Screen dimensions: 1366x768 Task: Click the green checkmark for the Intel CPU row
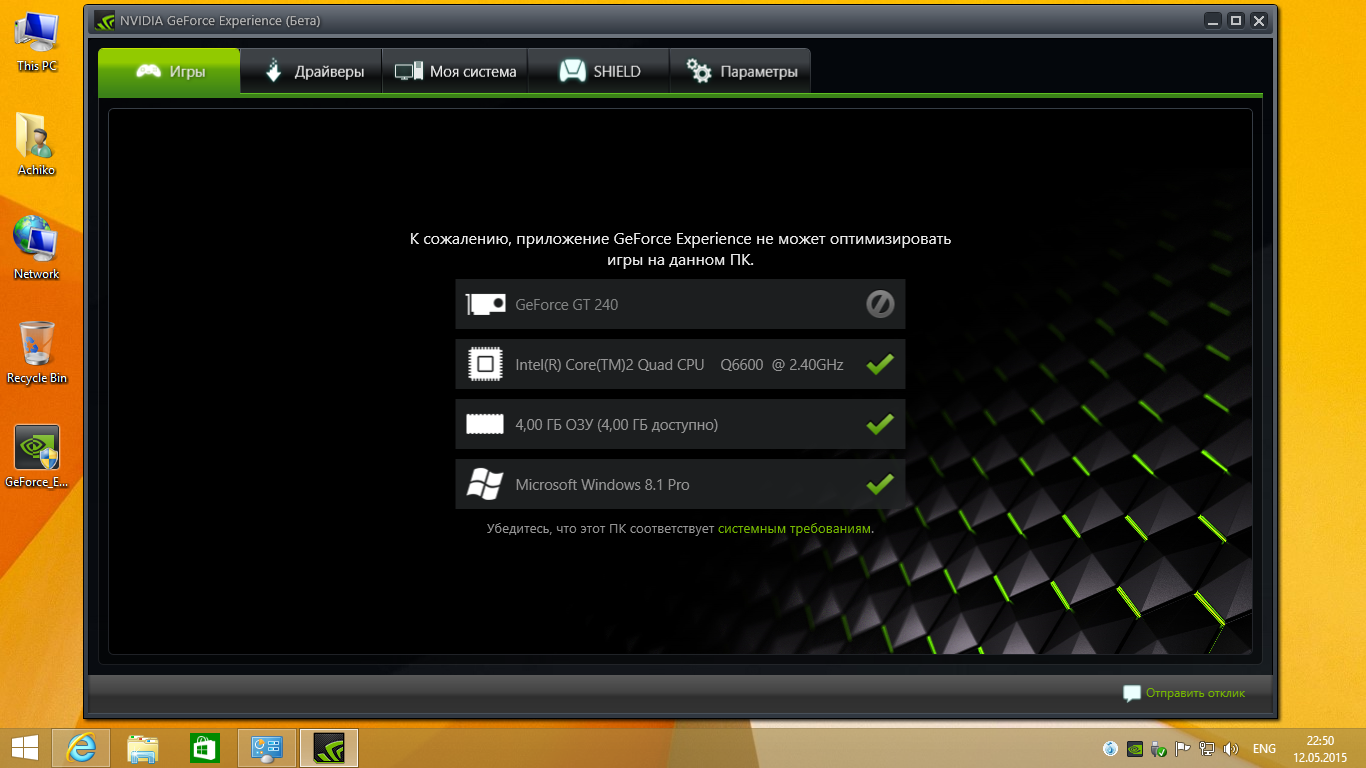click(x=880, y=364)
